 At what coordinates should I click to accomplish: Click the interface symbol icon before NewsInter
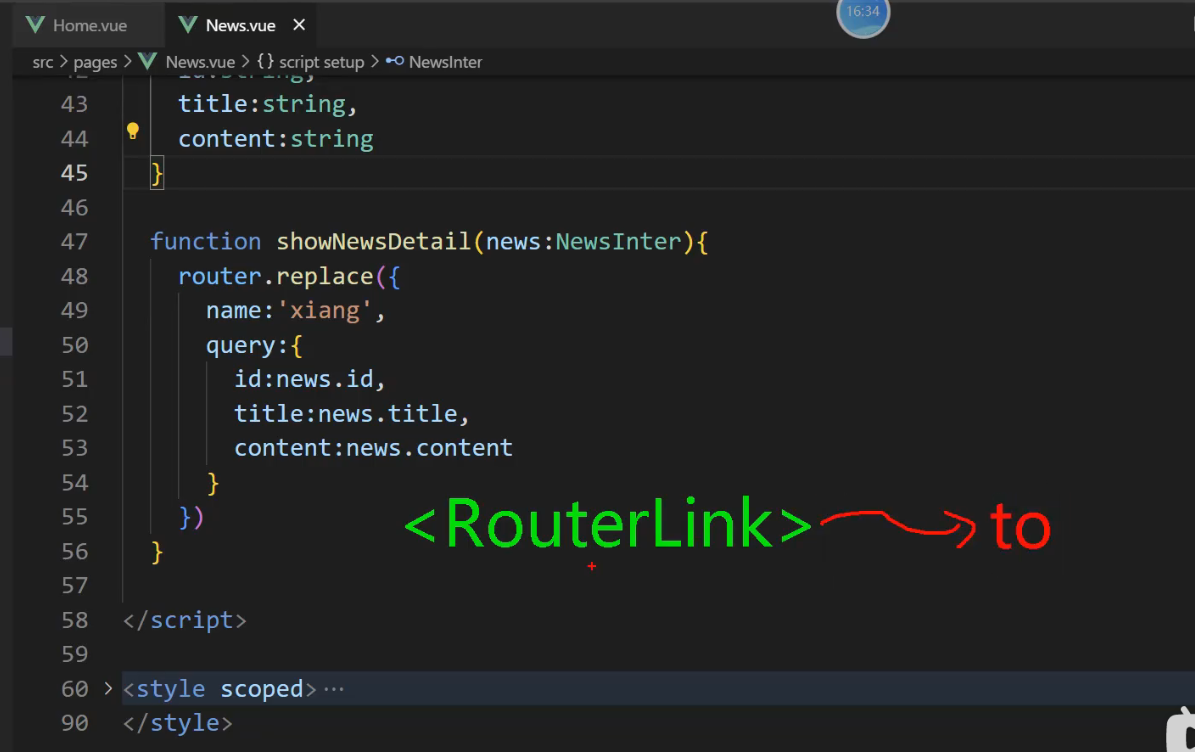[x=395, y=61]
